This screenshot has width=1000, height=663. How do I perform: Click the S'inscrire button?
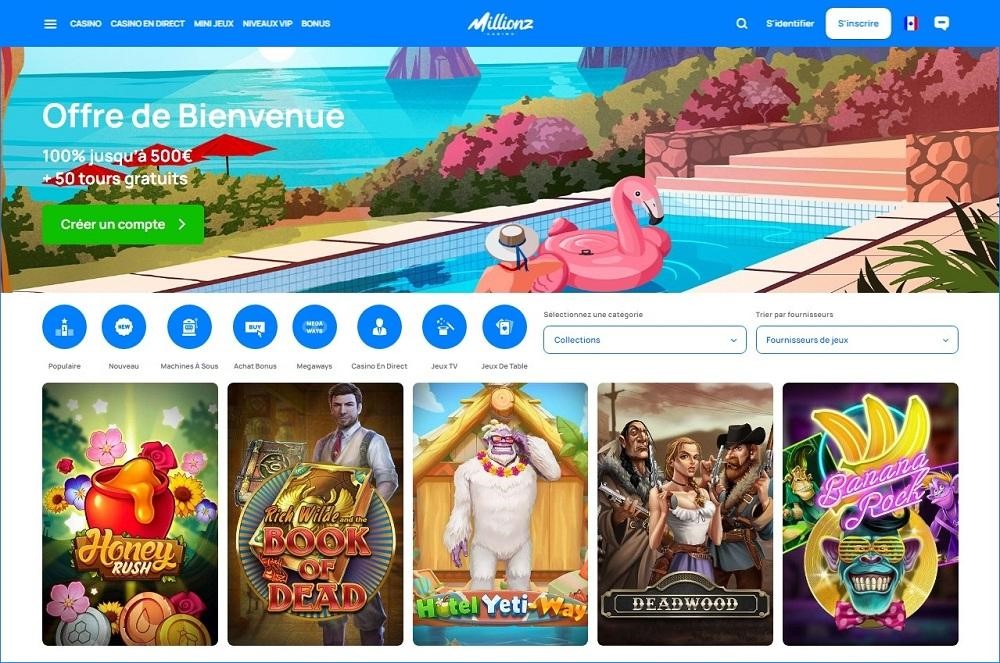(x=858, y=24)
